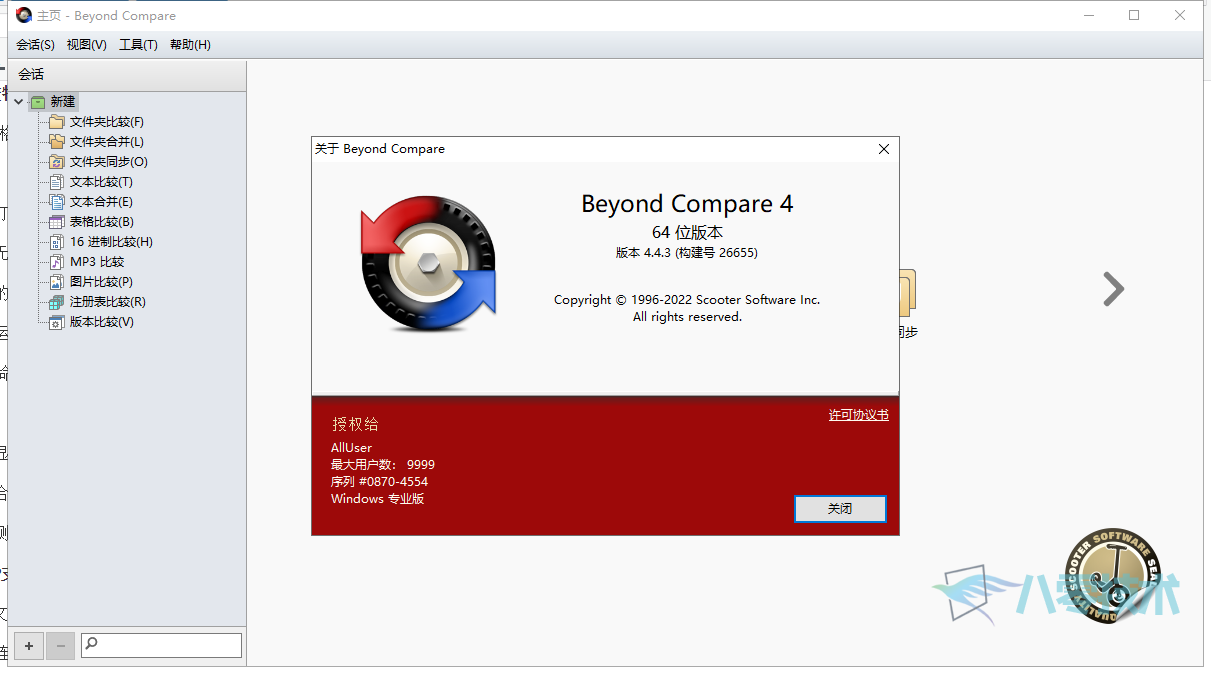Image resolution: width=1211 pixels, height=674 pixels.
Task: Click the Beyond Compare title bar app icon
Action: 23,15
